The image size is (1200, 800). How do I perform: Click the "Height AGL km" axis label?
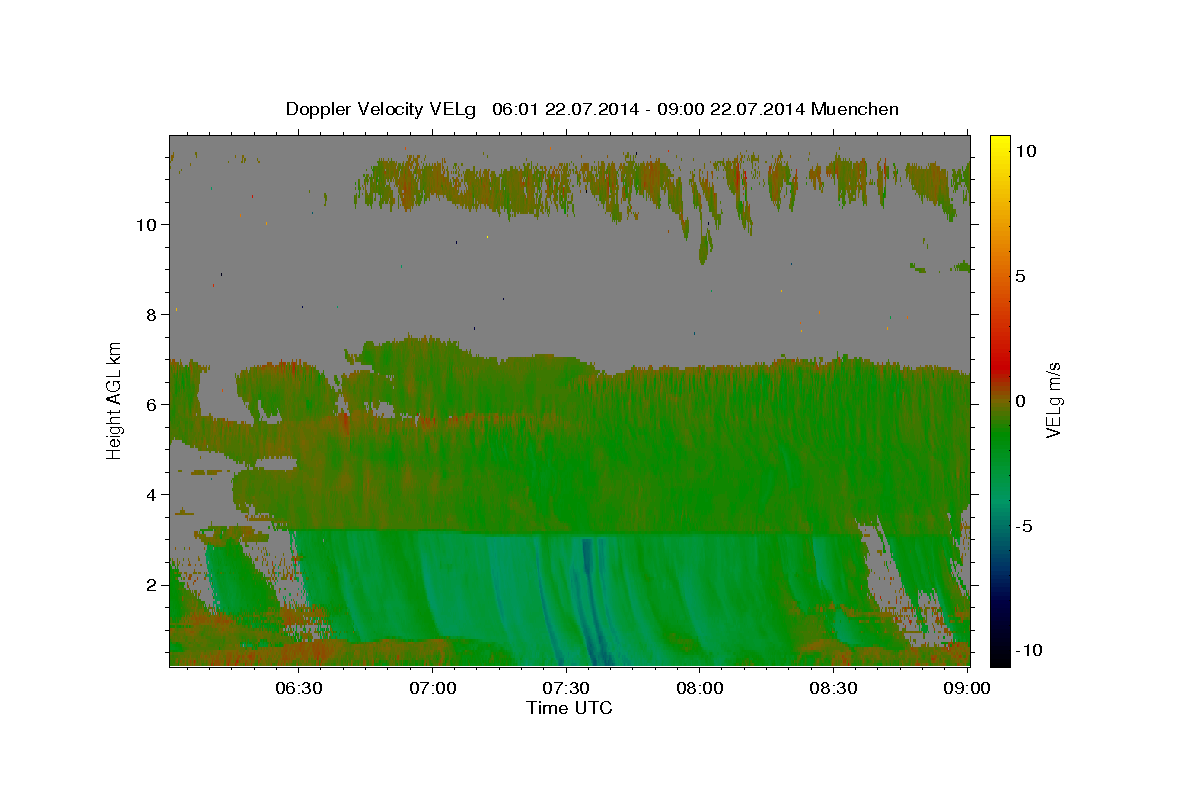coord(115,399)
